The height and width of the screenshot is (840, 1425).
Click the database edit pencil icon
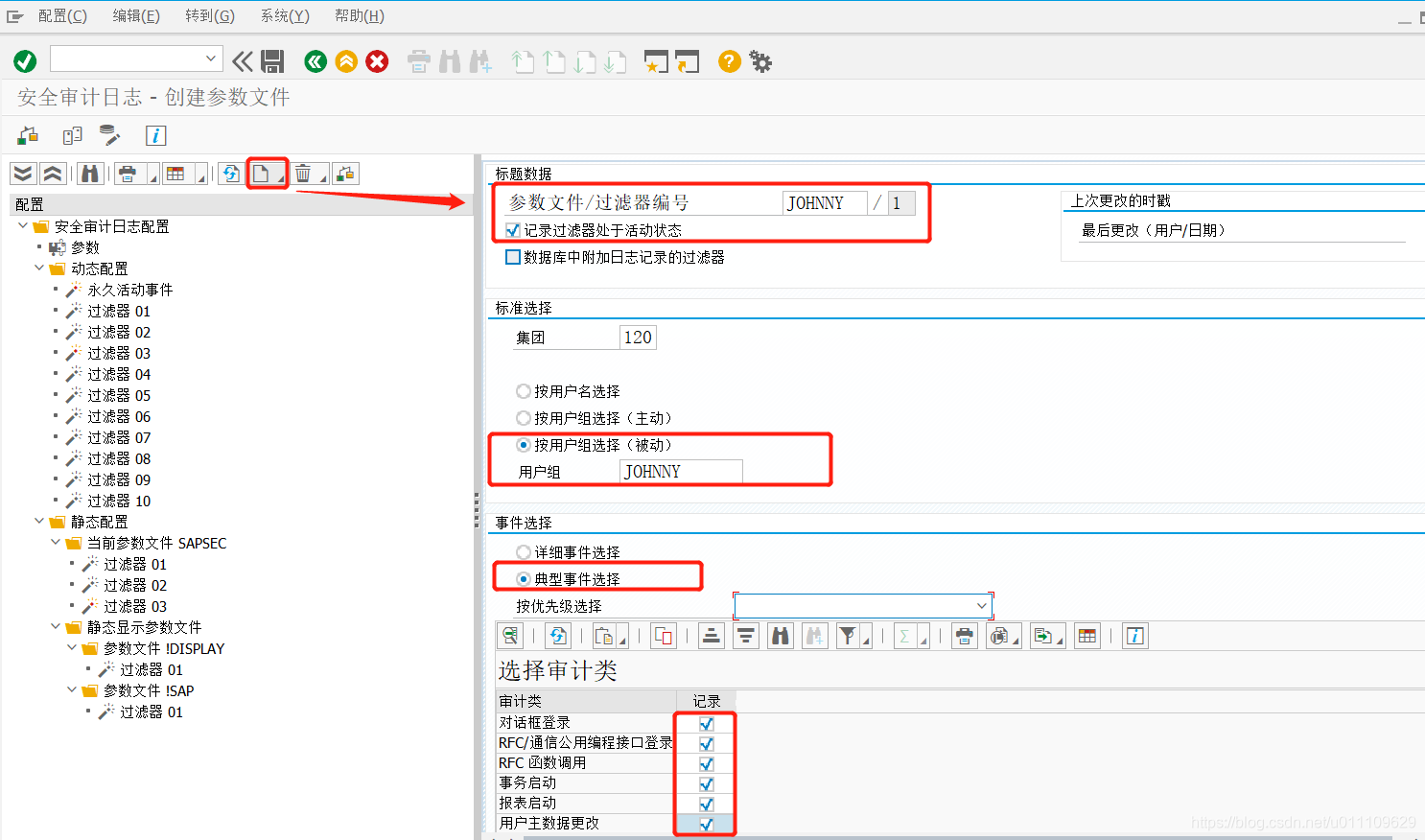[109, 135]
